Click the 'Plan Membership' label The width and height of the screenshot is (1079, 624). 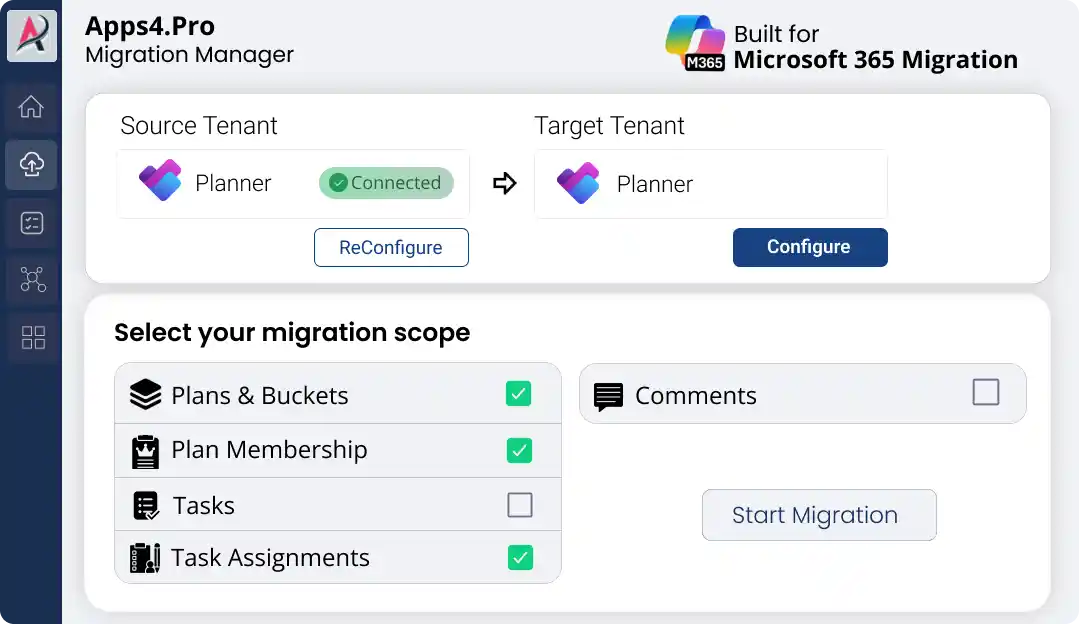pyautogui.click(x=269, y=450)
